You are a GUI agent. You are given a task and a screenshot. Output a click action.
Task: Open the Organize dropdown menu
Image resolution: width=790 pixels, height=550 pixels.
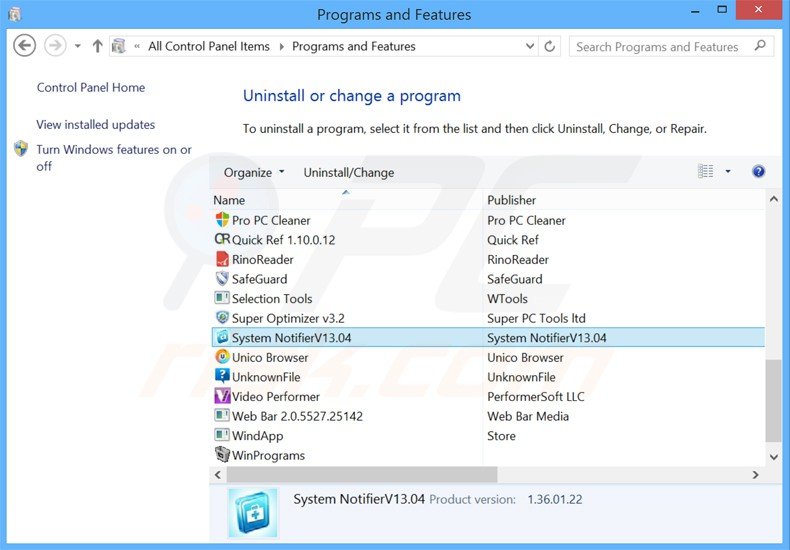pyautogui.click(x=254, y=172)
